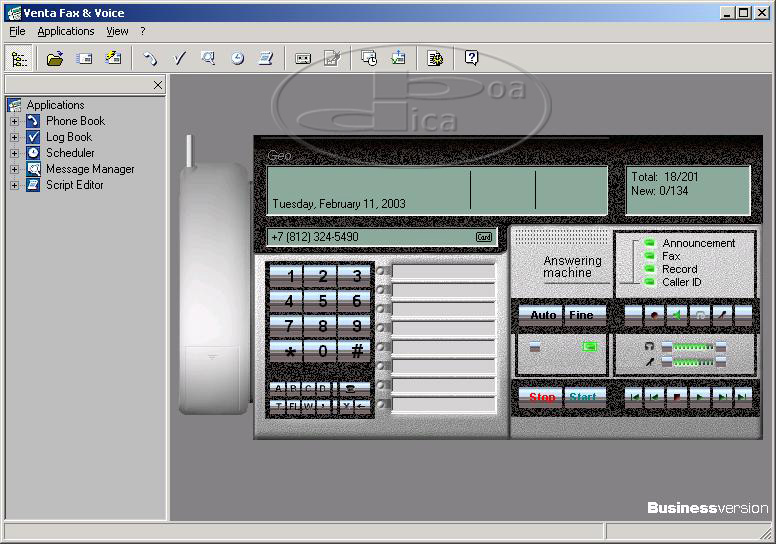Expand the Phone Book tree node
The height and width of the screenshot is (544, 776).
pos(15,121)
